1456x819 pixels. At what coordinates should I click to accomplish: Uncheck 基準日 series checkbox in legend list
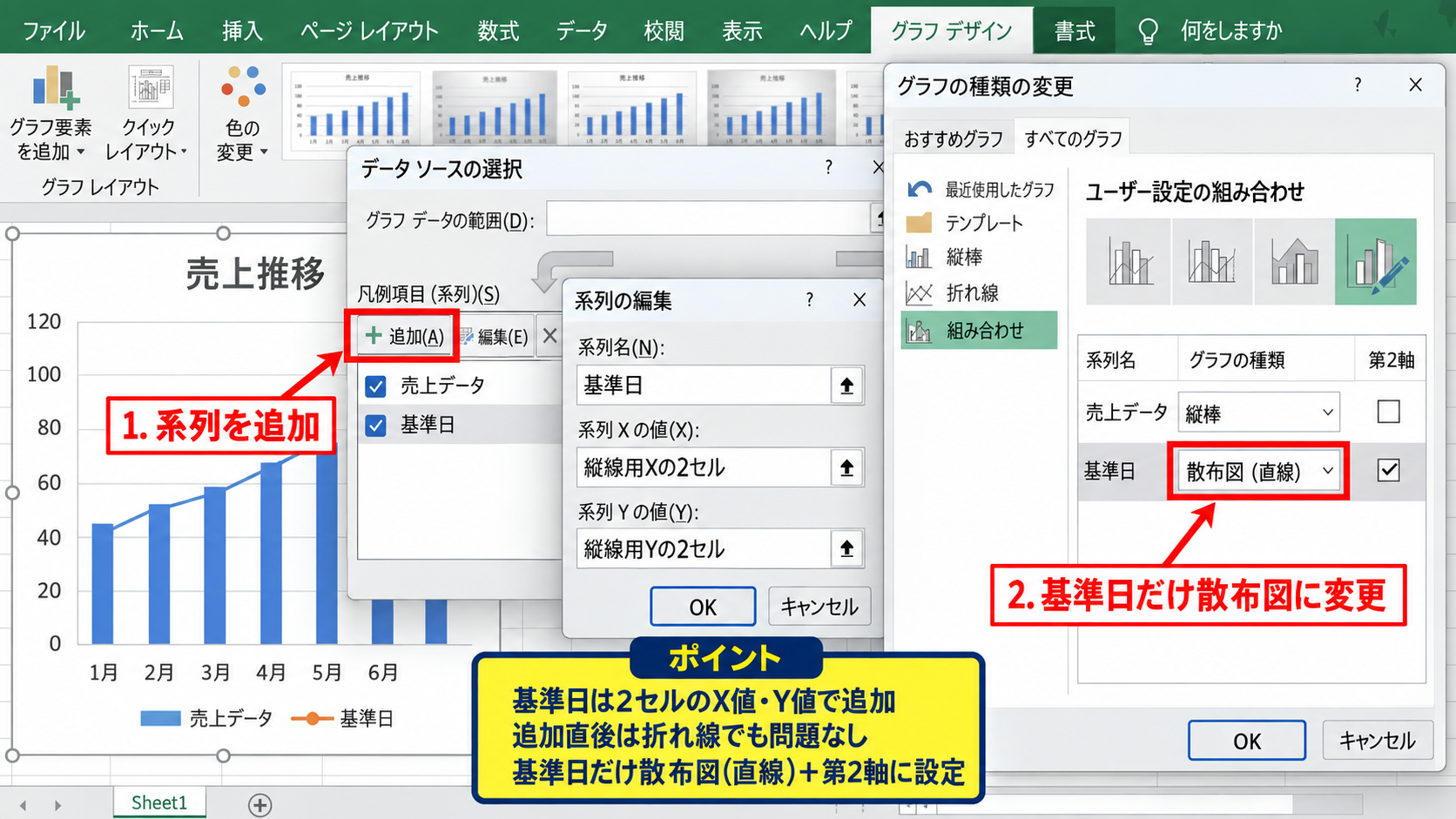click(x=376, y=425)
